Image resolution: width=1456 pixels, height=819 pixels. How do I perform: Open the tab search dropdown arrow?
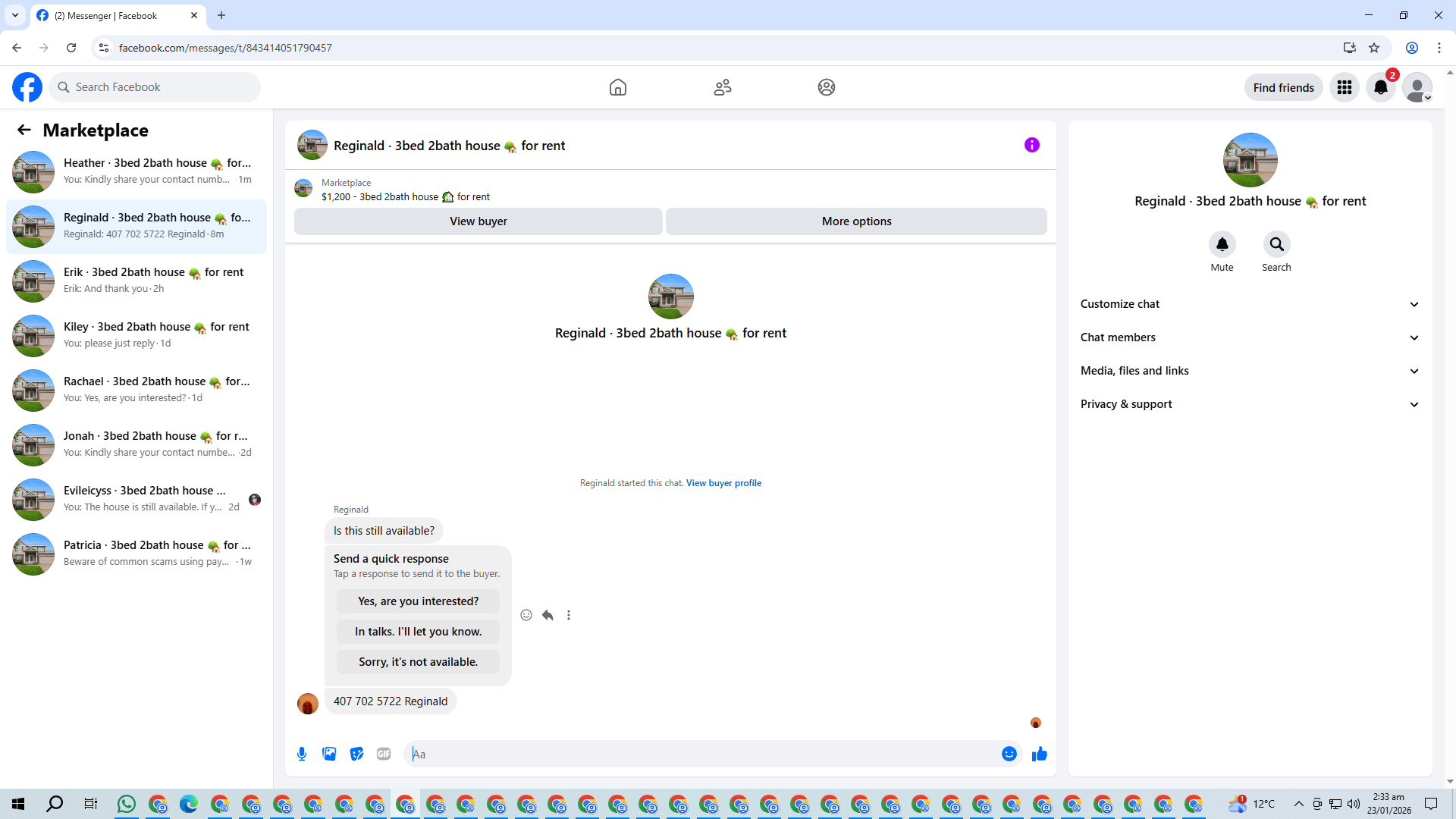point(15,15)
